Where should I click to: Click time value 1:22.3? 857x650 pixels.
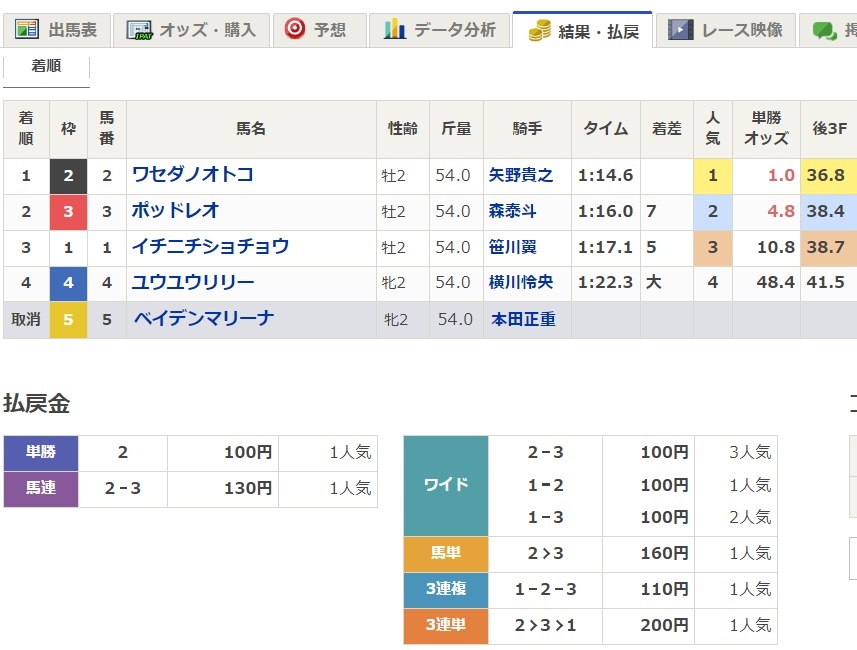point(605,283)
